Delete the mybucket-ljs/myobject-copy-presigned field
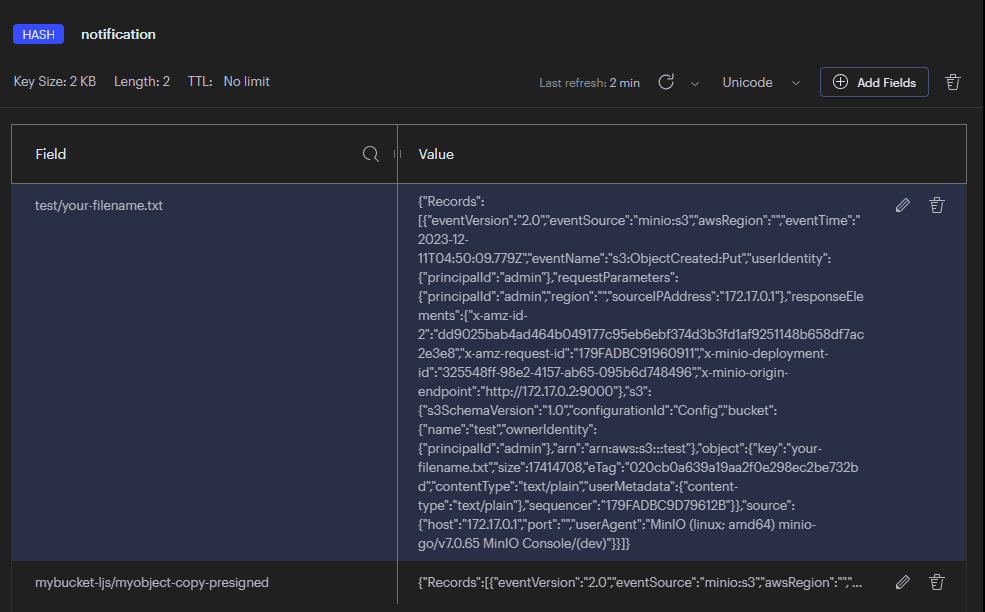 (937, 581)
